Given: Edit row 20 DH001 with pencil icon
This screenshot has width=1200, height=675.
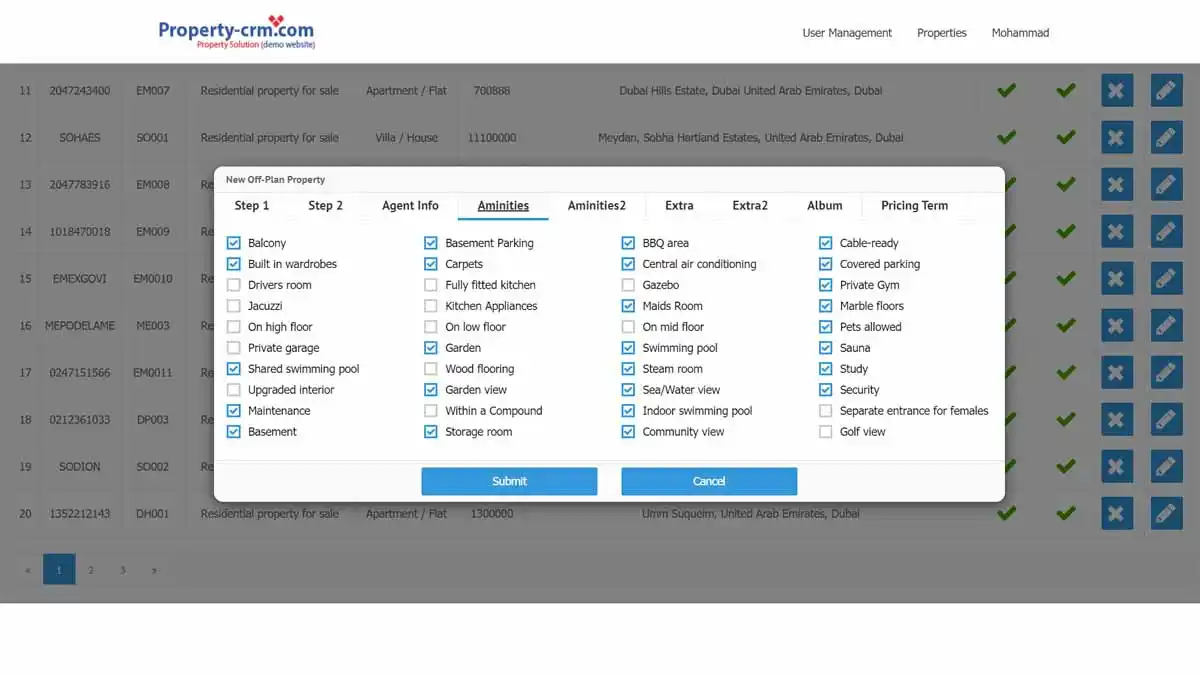Looking at the screenshot, I should coord(1166,513).
